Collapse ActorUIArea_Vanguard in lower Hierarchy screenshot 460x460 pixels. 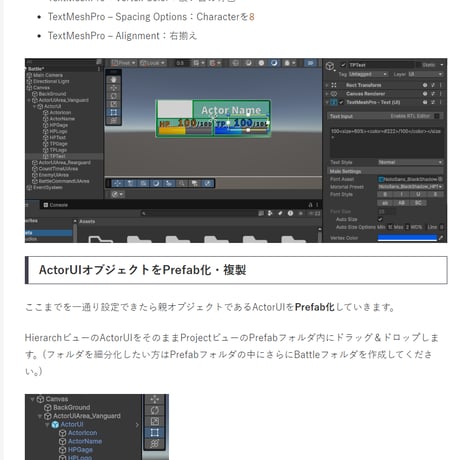click(40, 416)
